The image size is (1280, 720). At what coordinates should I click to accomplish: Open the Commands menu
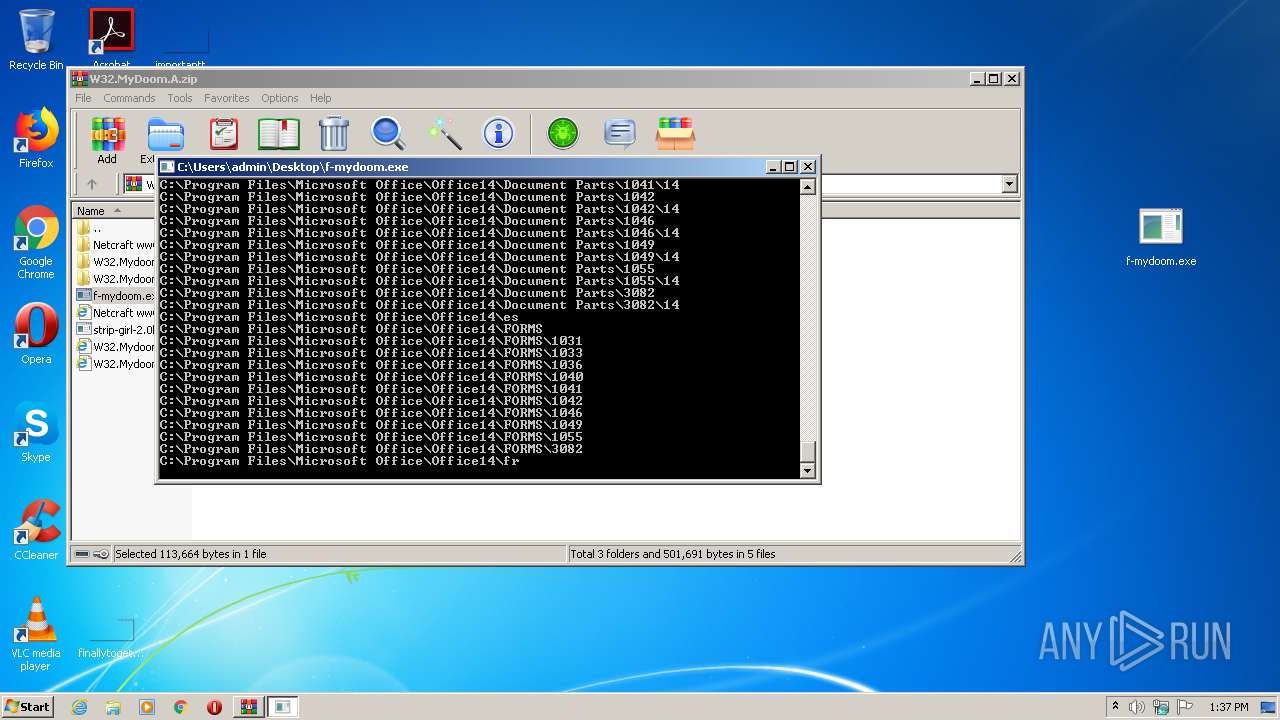(129, 98)
